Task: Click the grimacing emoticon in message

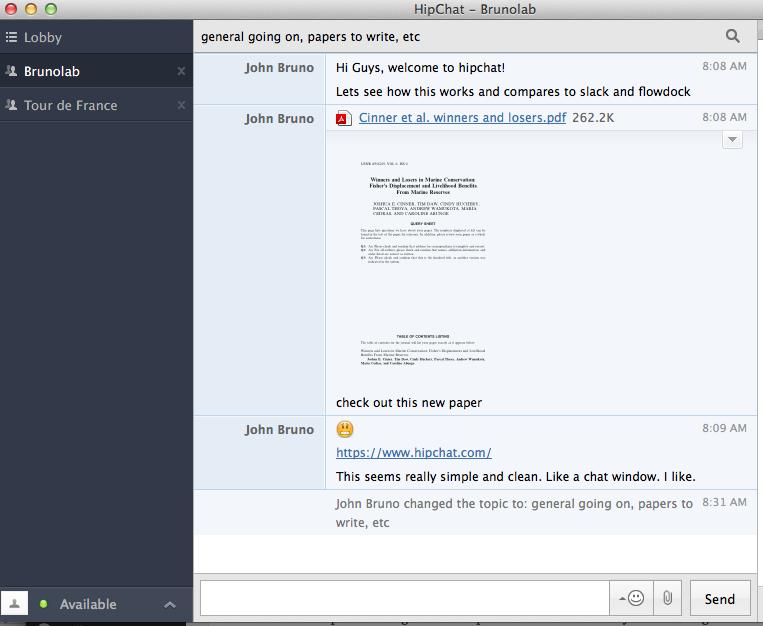Action: point(345,429)
